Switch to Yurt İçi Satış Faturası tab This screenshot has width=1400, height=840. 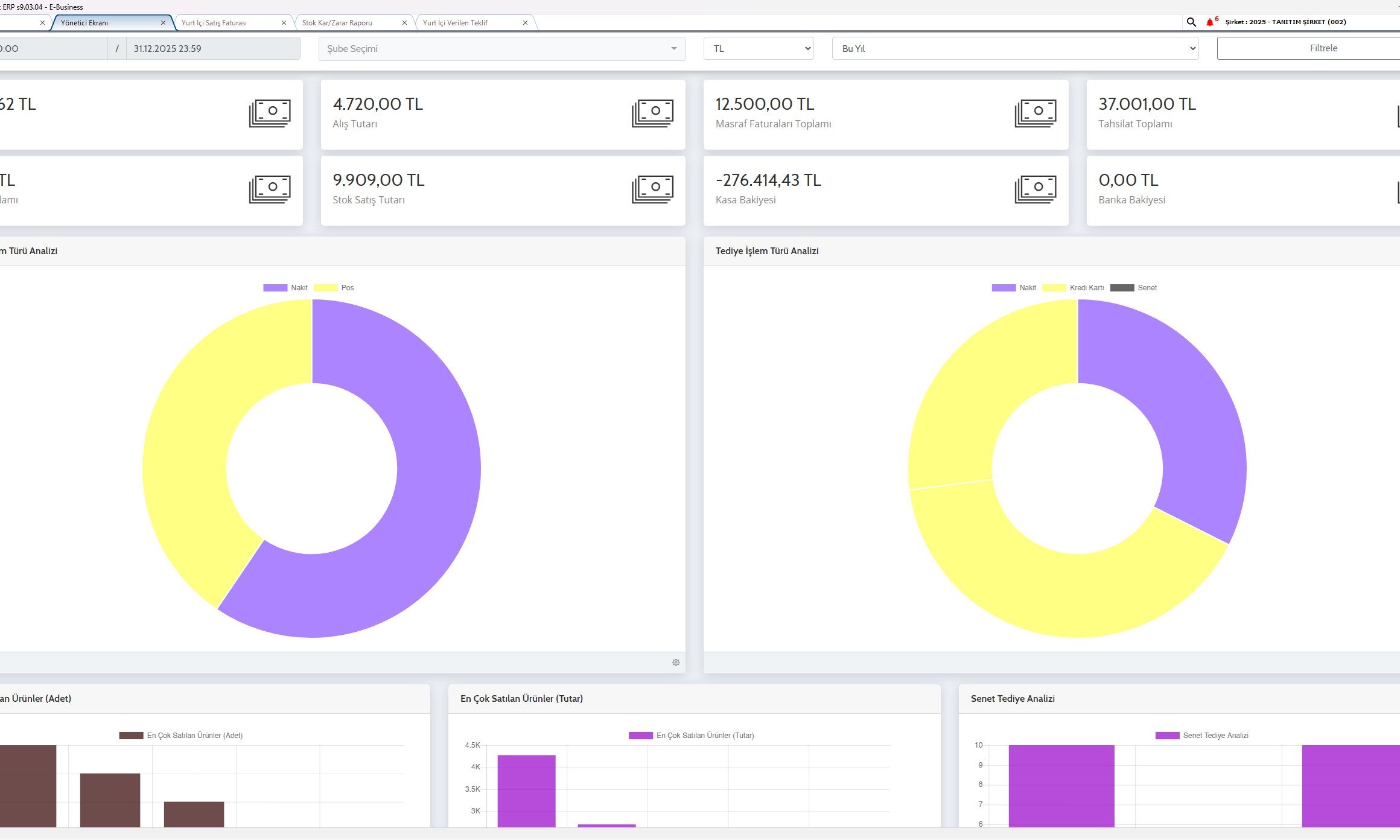point(214,23)
